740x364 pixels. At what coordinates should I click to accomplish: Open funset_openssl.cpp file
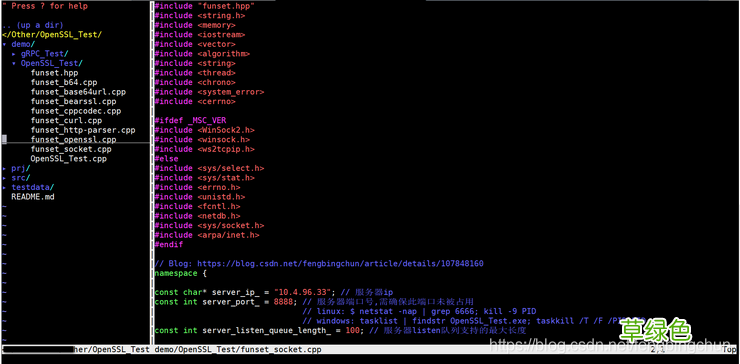click(73, 139)
